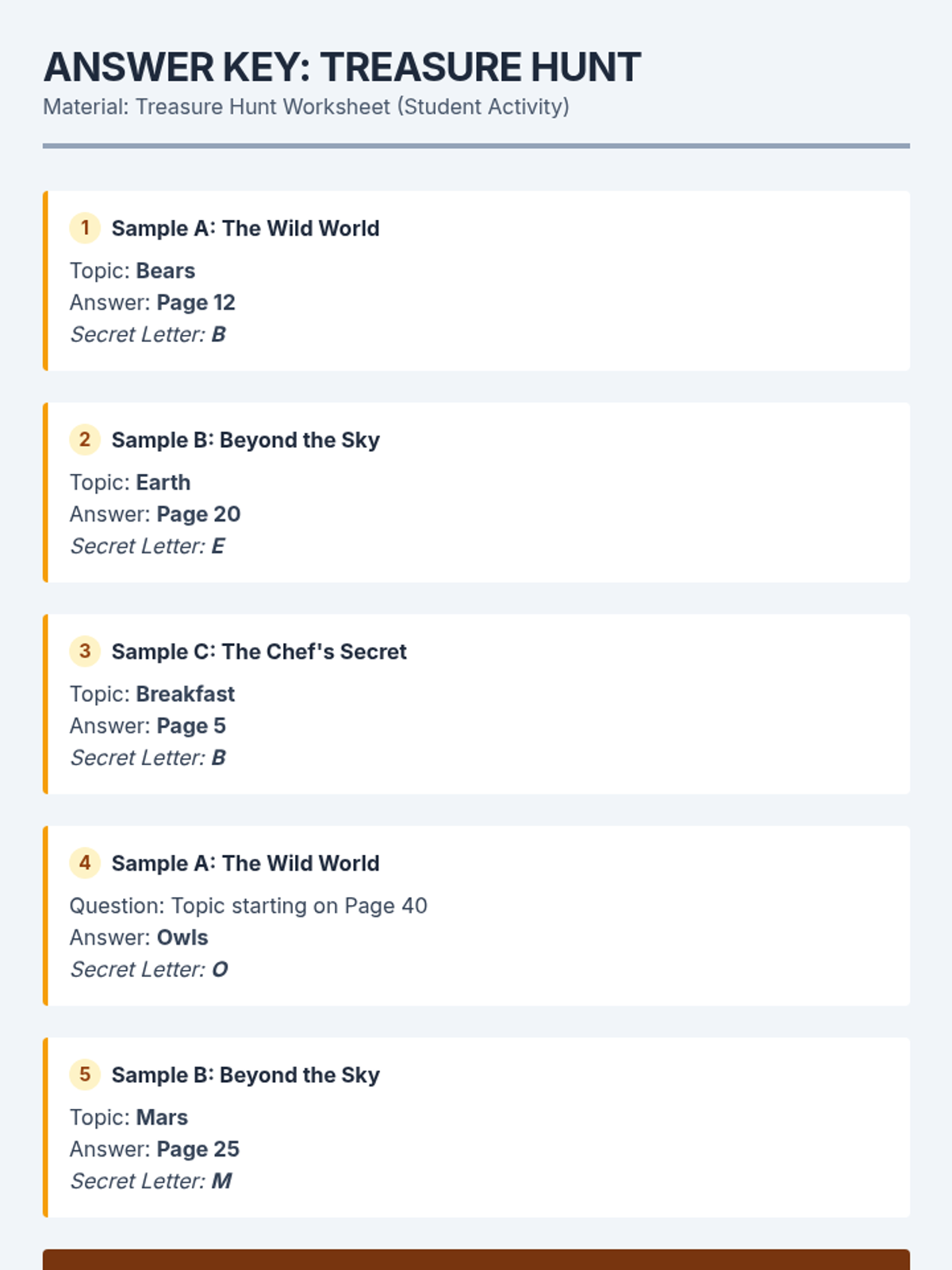The height and width of the screenshot is (1270, 952).
Task: Click the brown banner at the bottom
Action: 476,1260
